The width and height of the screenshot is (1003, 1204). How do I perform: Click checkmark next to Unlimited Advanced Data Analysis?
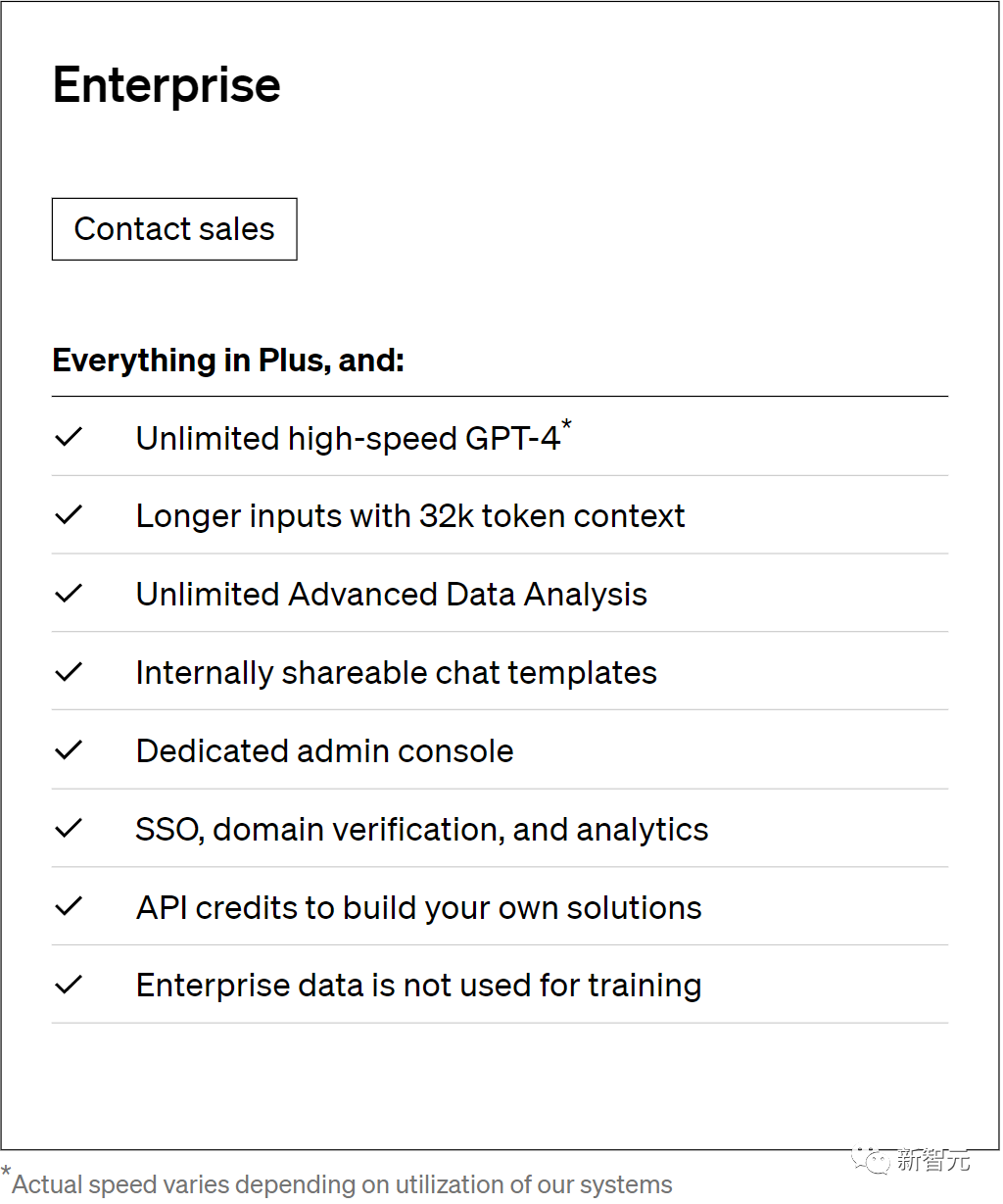[69, 594]
